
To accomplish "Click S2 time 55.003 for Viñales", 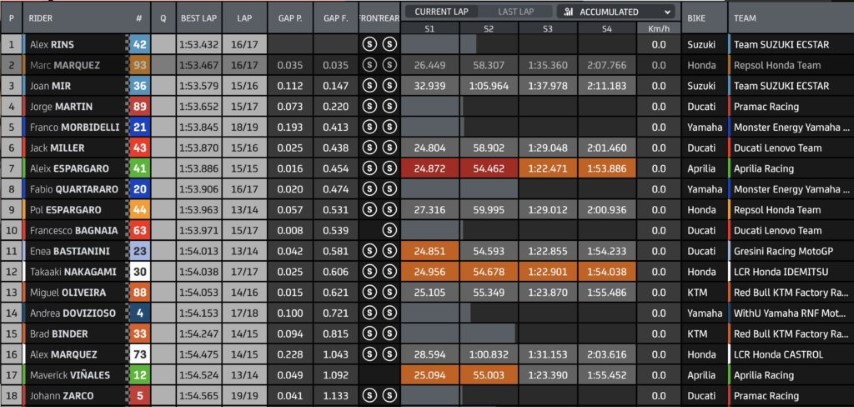I will [x=489, y=375].
